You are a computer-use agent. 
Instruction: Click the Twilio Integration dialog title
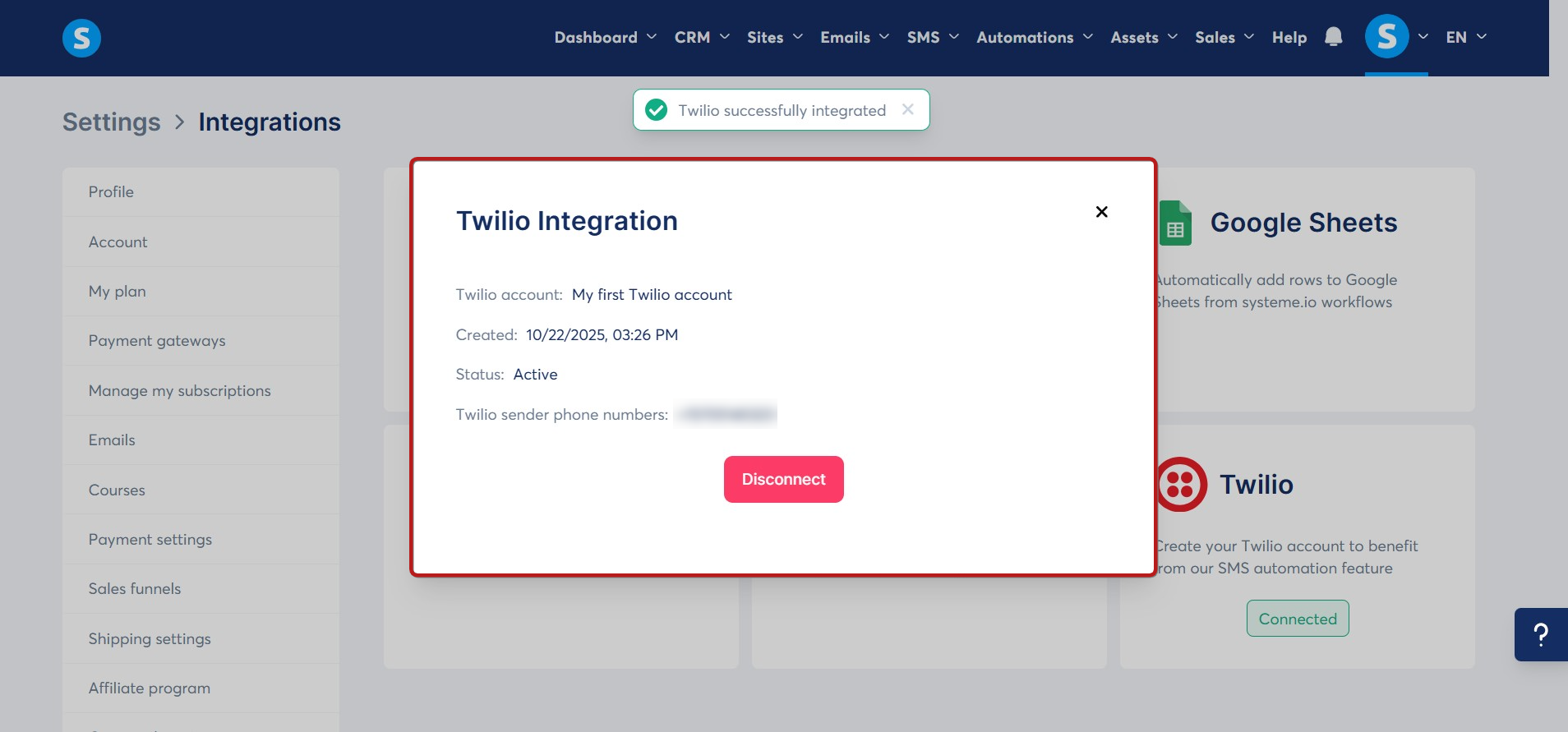(567, 220)
